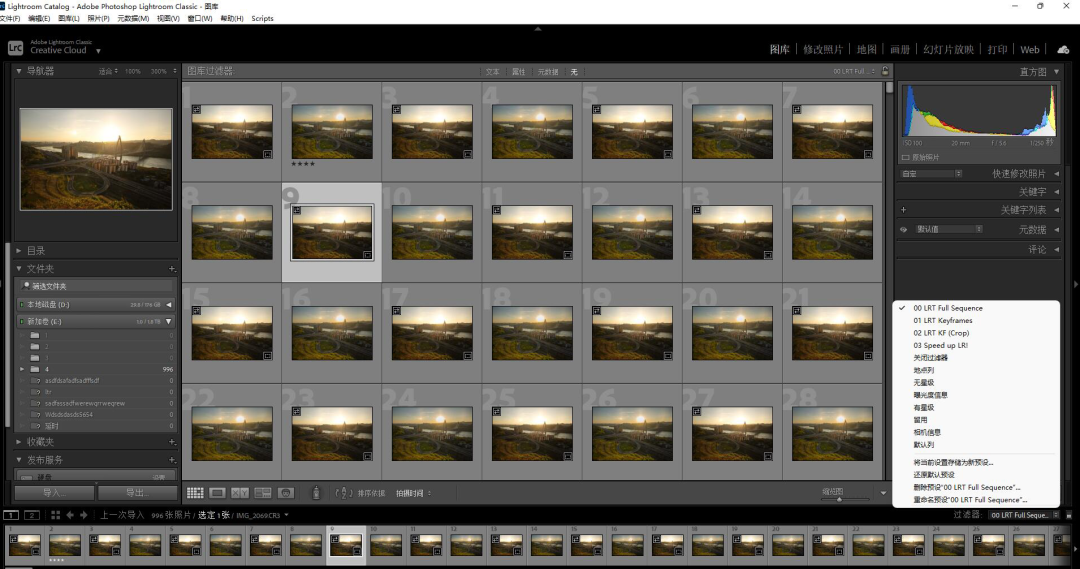Select the spray can painter tool
Viewport: 1080px width, 569px height.
pos(316,493)
